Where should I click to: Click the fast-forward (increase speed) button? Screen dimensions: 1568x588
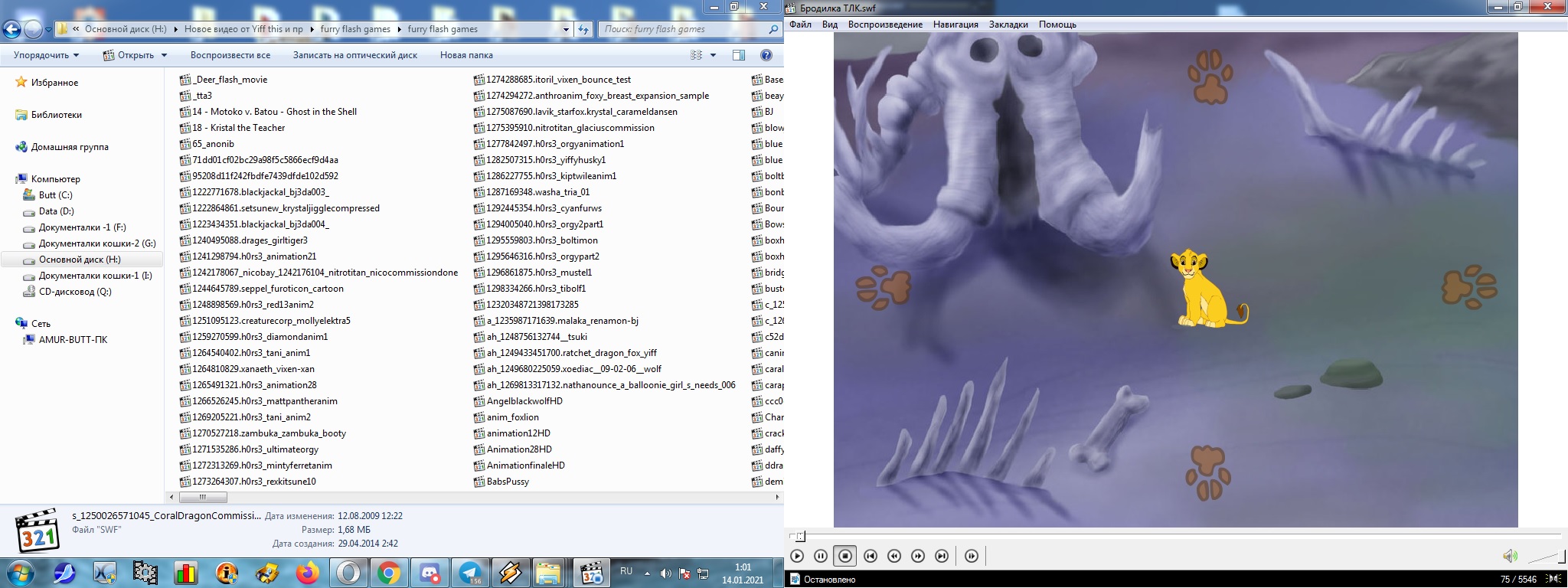coord(918,556)
